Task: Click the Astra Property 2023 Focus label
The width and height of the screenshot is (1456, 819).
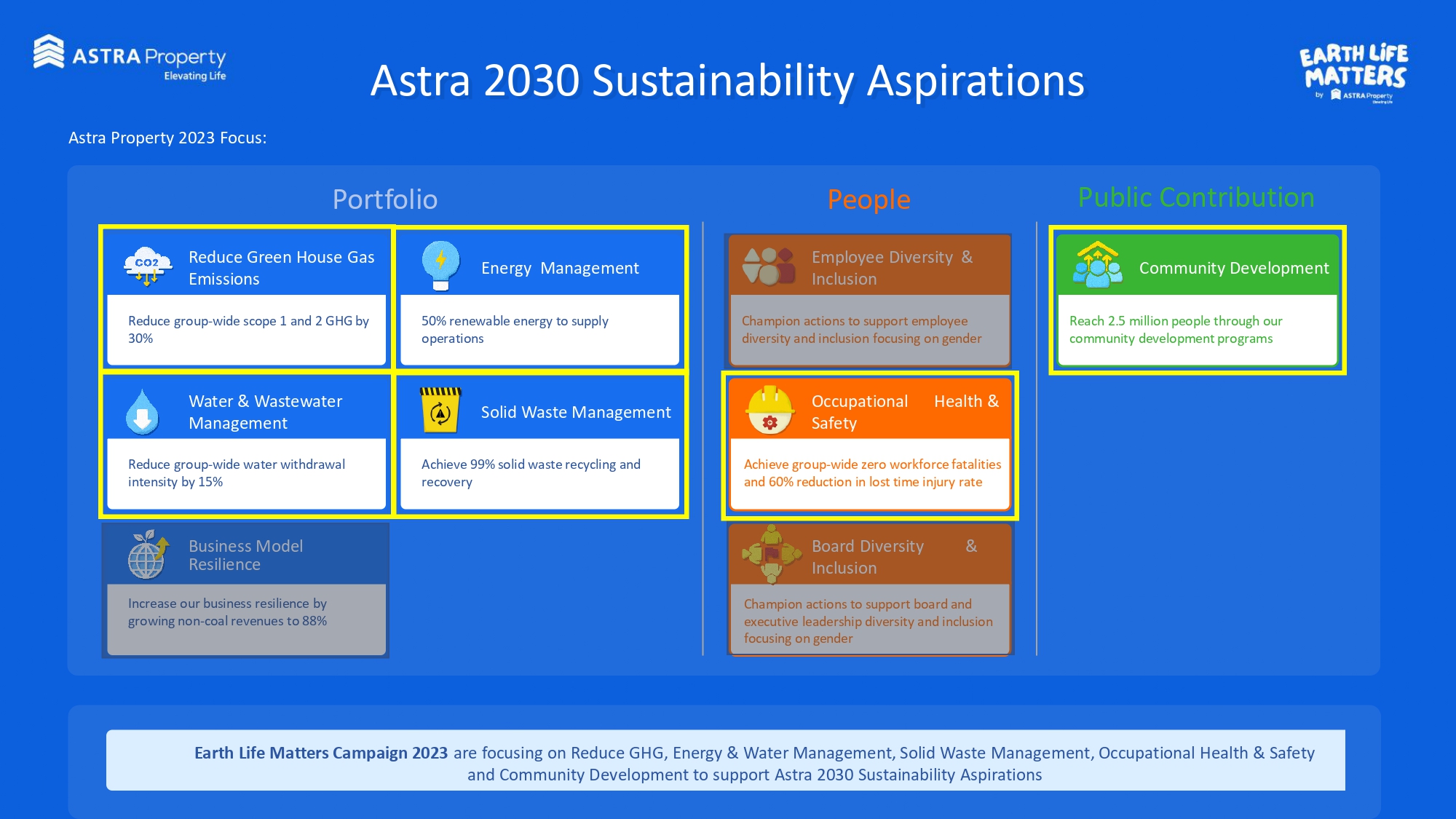Action: [x=167, y=138]
